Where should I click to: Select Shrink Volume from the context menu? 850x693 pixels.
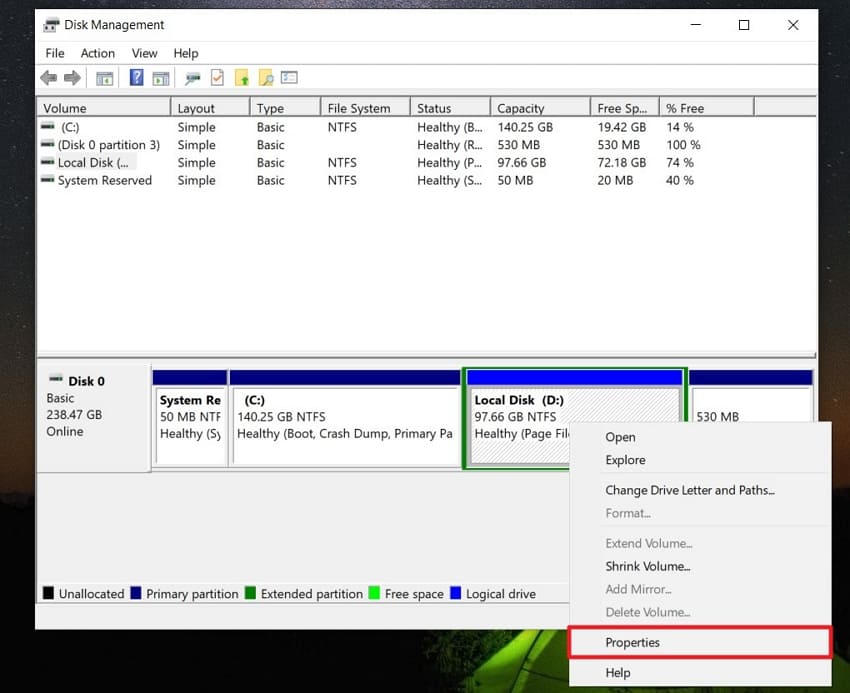647,566
